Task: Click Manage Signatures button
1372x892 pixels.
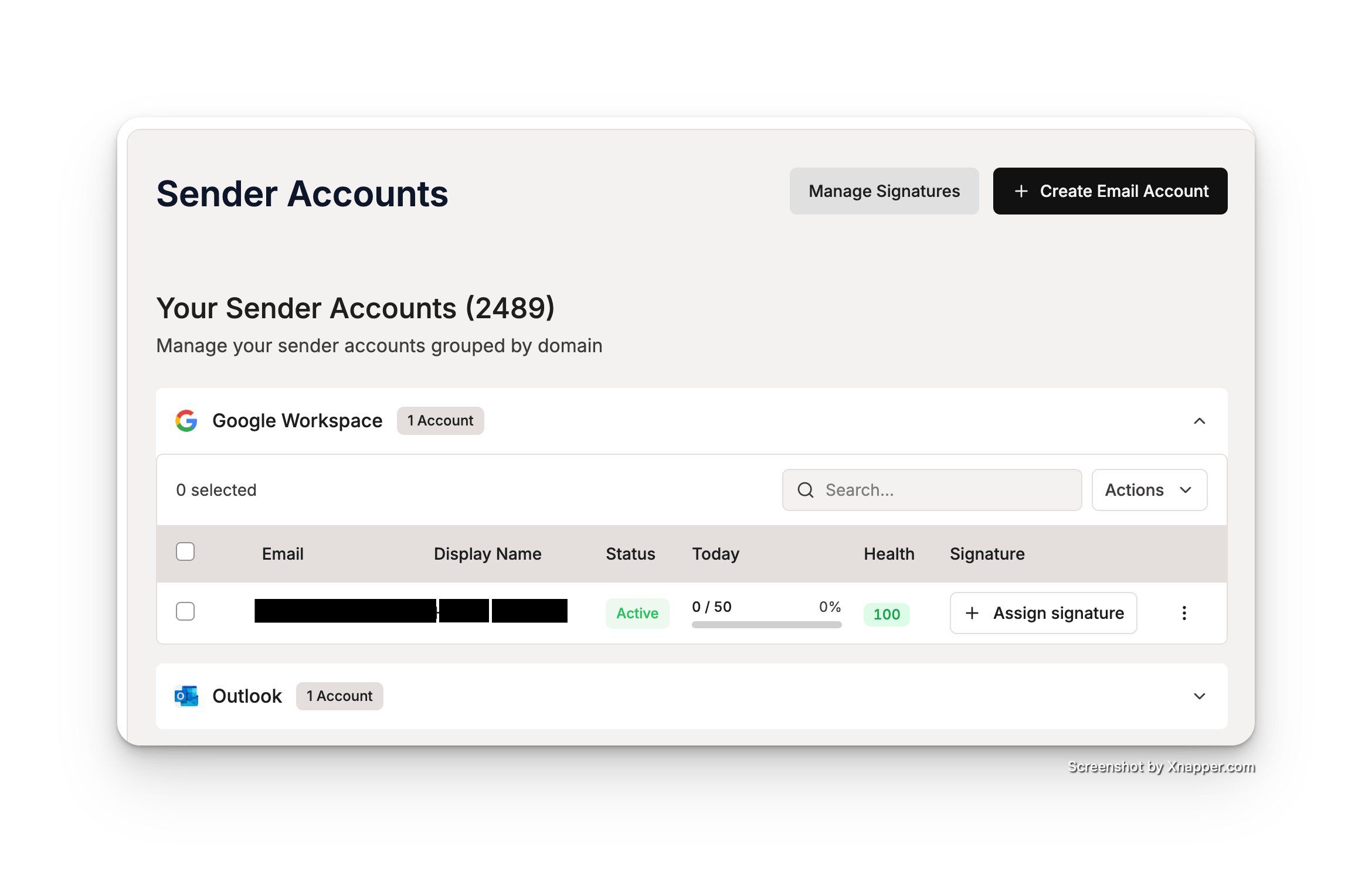Action: (x=884, y=191)
